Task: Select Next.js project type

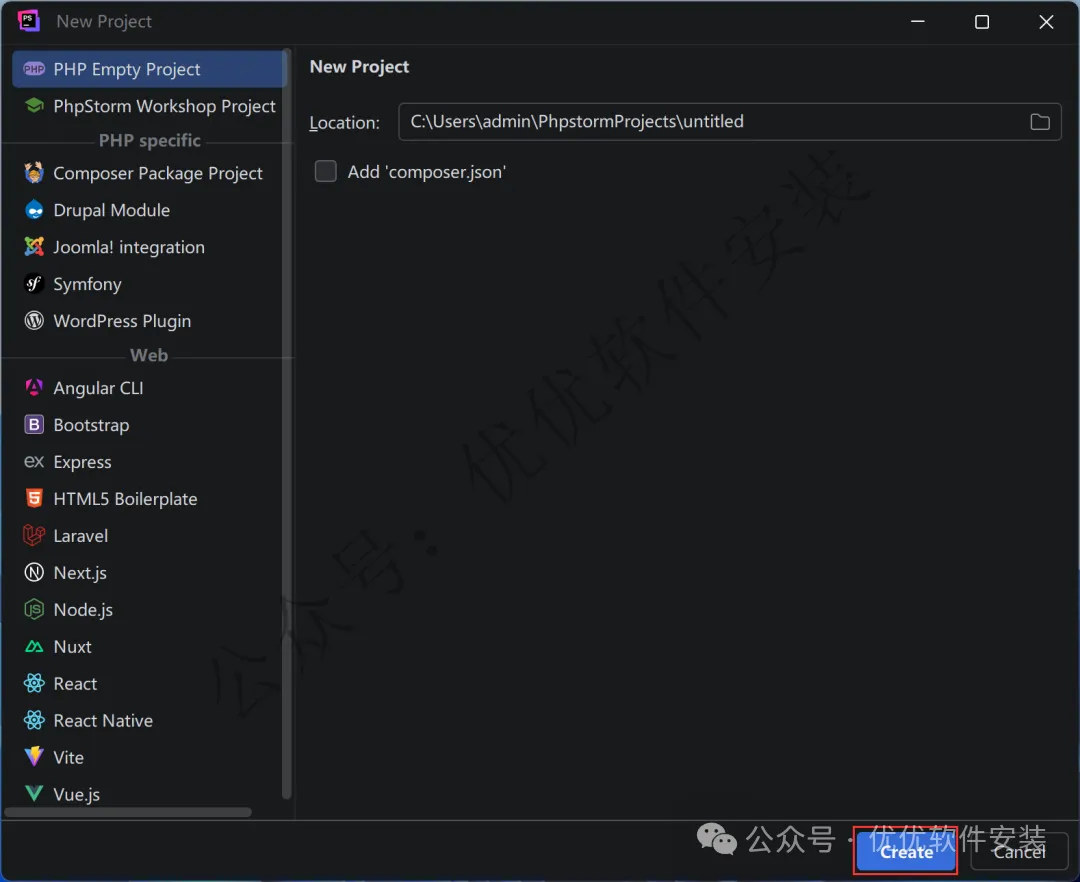Action: click(149, 572)
